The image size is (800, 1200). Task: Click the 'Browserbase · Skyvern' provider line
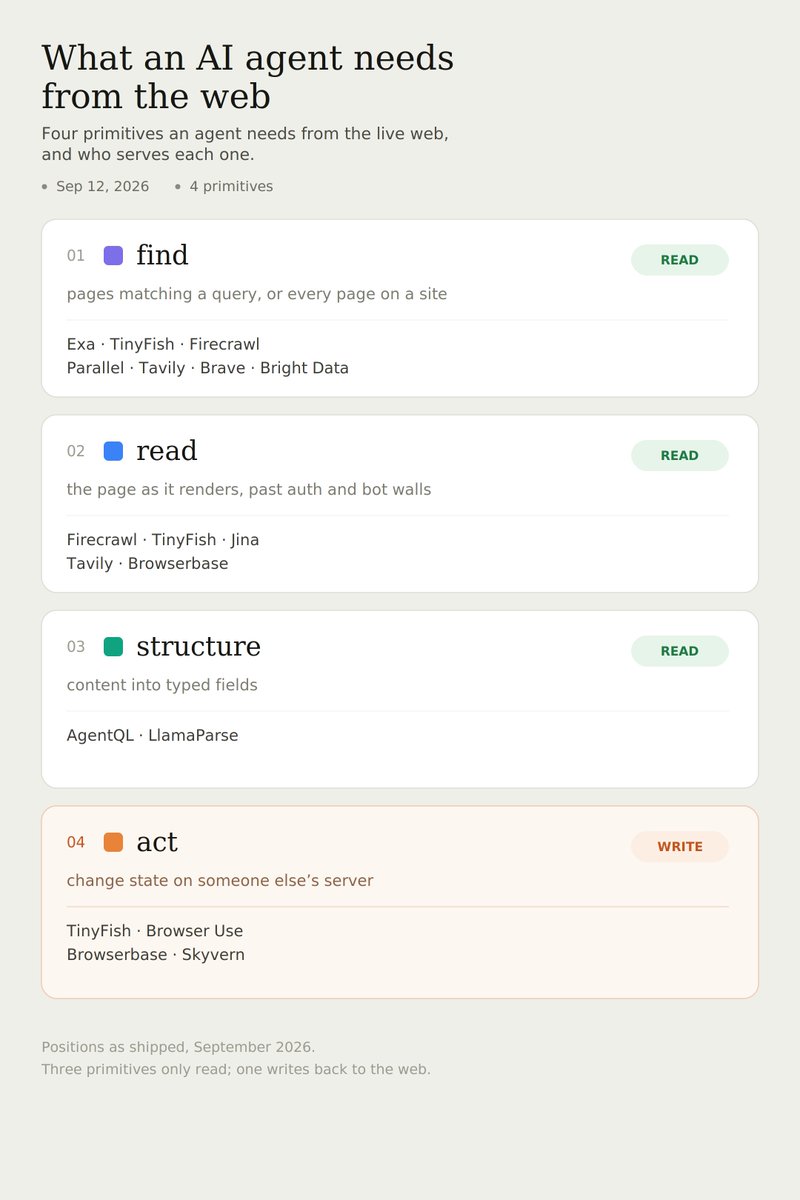click(x=155, y=955)
